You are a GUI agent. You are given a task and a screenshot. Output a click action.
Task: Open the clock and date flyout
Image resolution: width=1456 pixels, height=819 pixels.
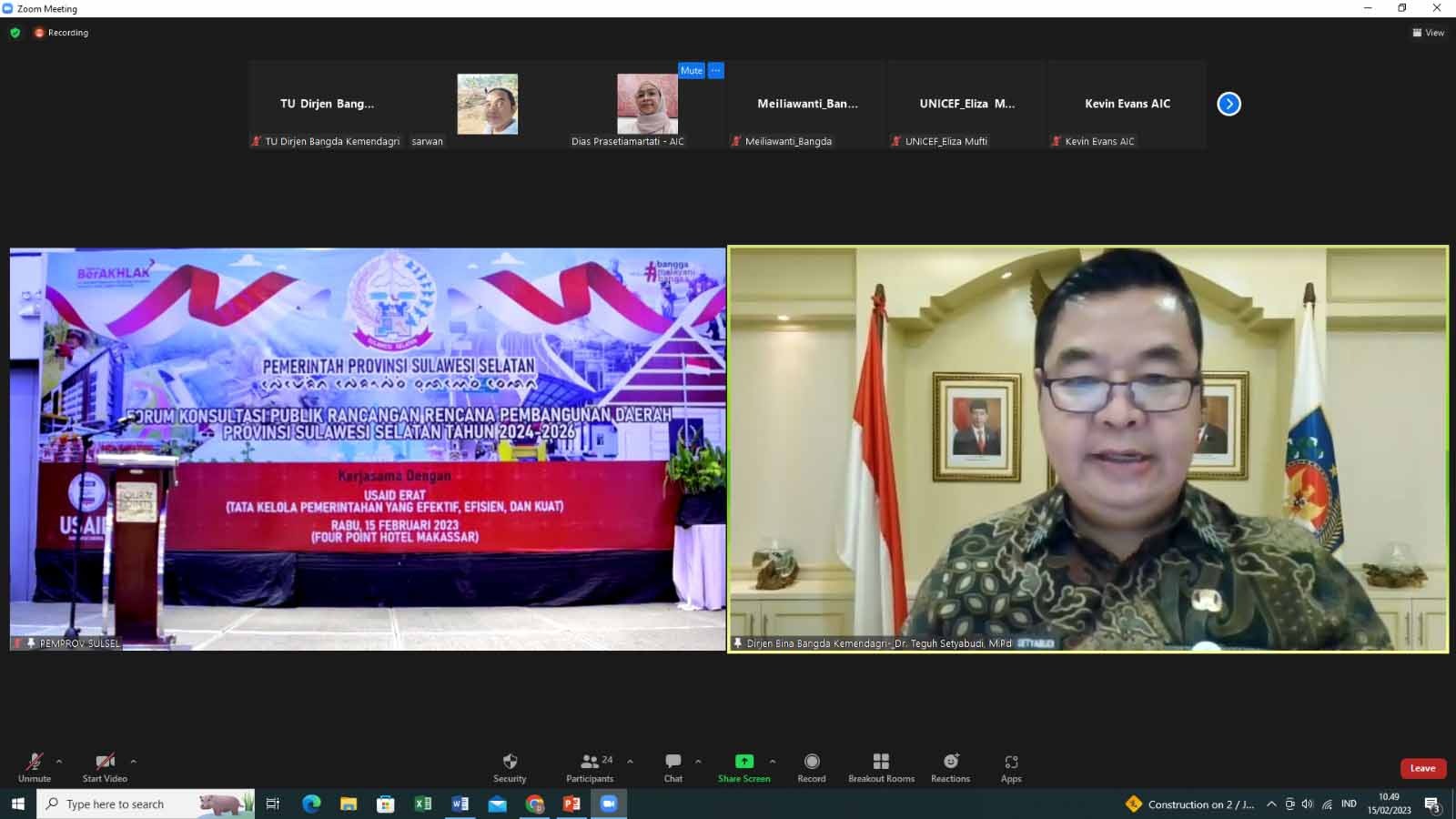coord(1389,804)
